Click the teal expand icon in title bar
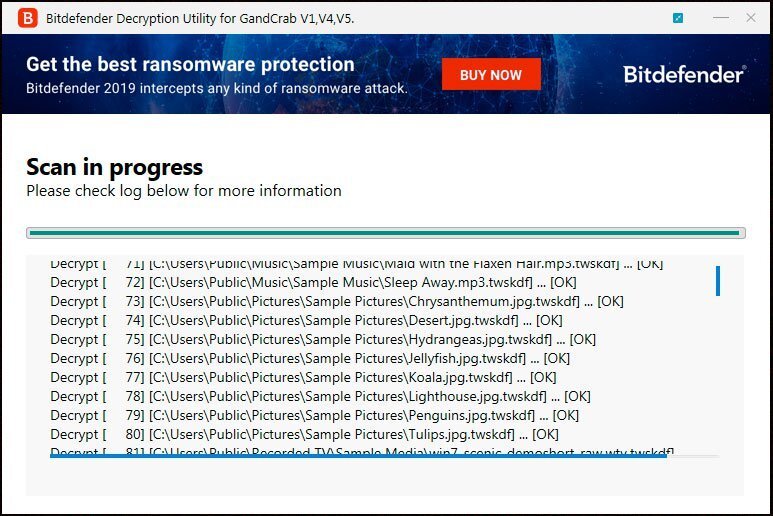Viewport: 773px width, 516px height. pos(678,18)
